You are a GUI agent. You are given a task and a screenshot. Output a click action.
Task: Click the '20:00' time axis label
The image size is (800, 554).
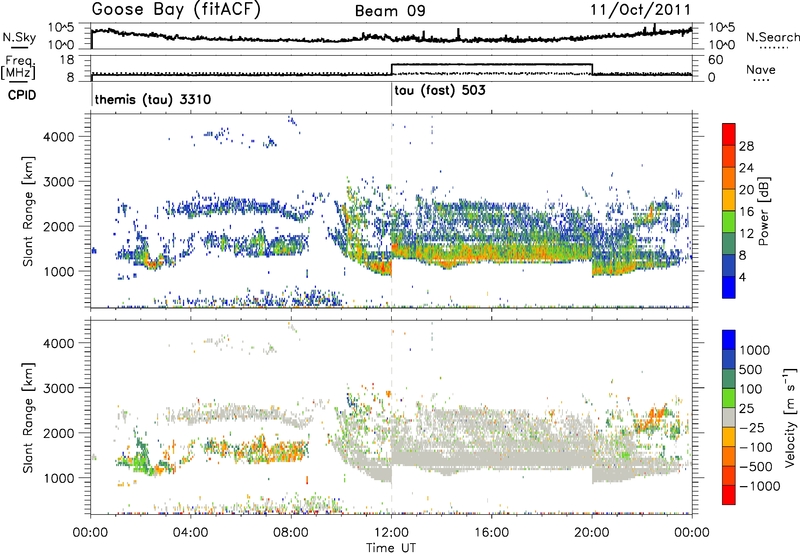592,533
